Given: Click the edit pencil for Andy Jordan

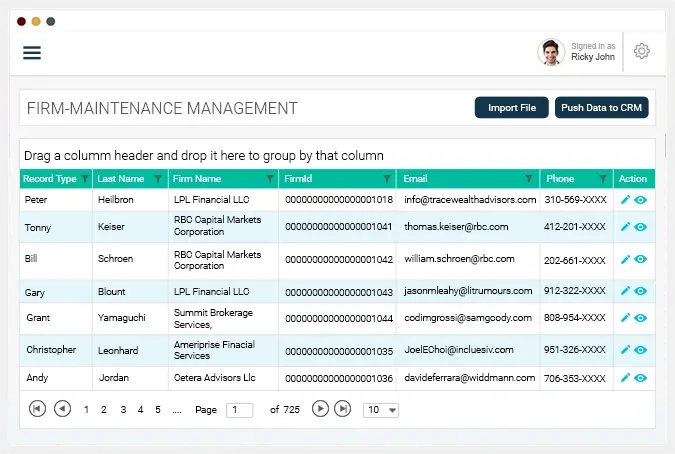Looking at the screenshot, I should click(x=625, y=378).
